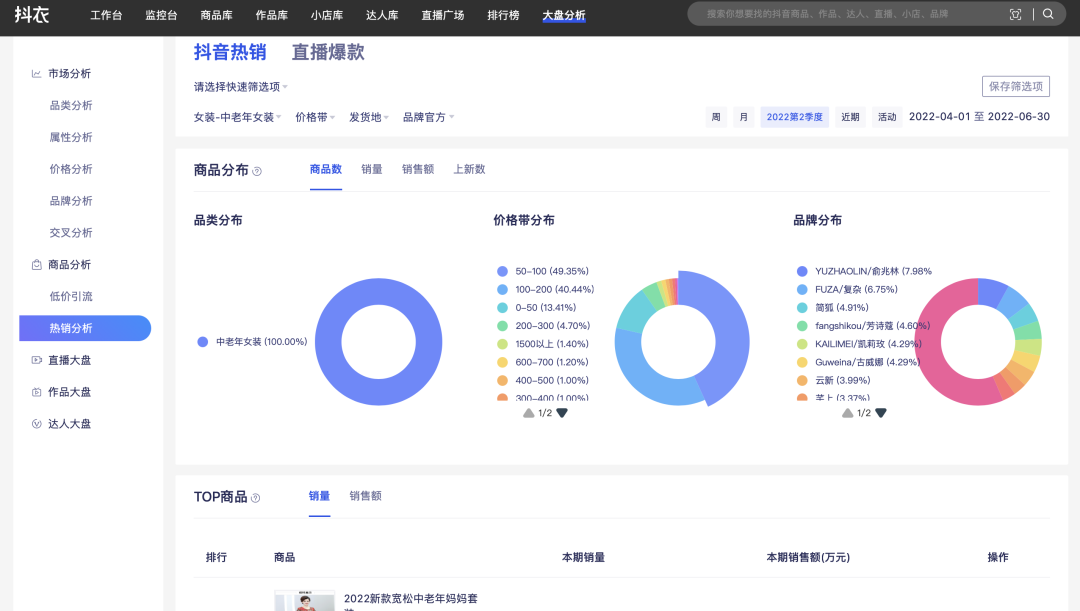Click the 保存筛选项 button
Viewport: 1080px width, 611px height.
[1015, 86]
